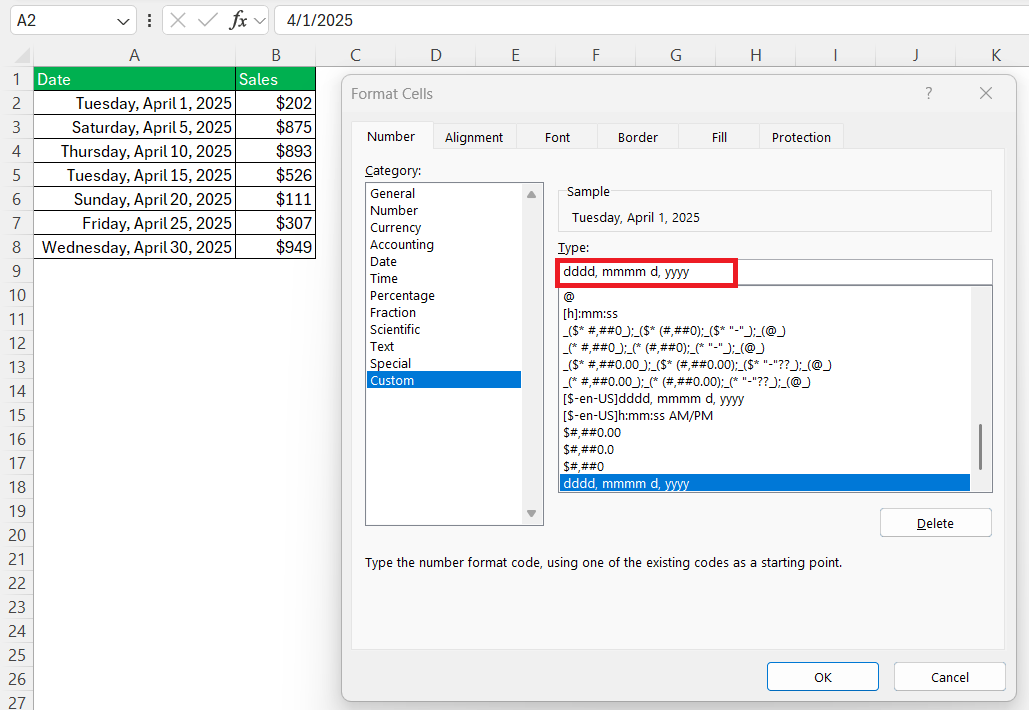Select Date category

click(444, 262)
